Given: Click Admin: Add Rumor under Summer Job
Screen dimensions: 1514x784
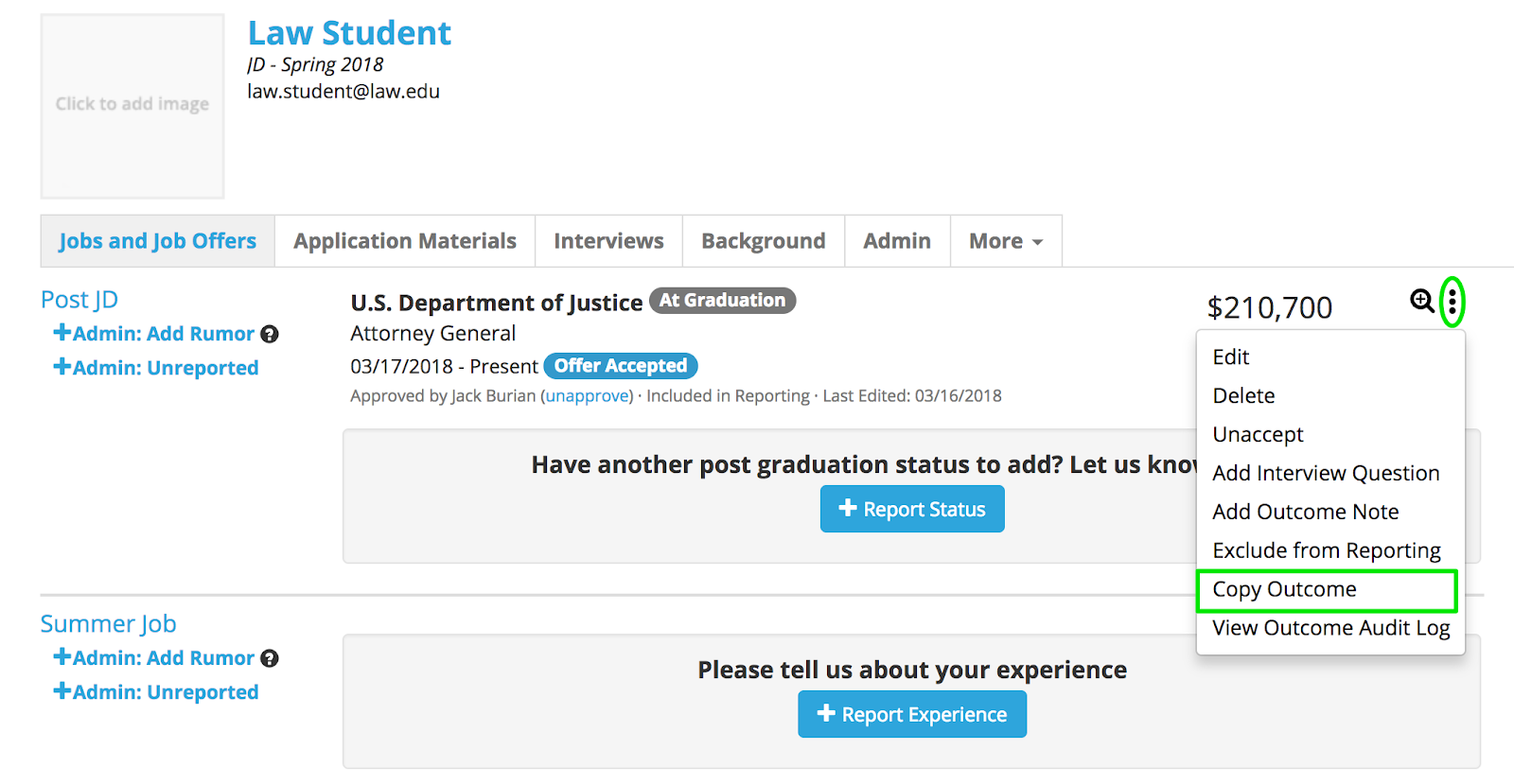Looking at the screenshot, I should coord(154,658).
